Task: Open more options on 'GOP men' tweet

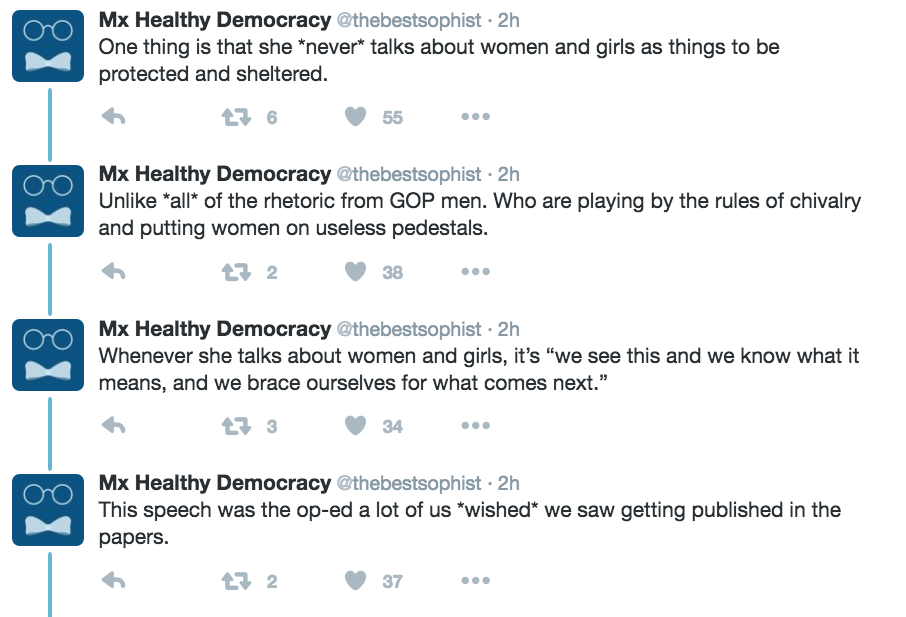Action: (475, 271)
